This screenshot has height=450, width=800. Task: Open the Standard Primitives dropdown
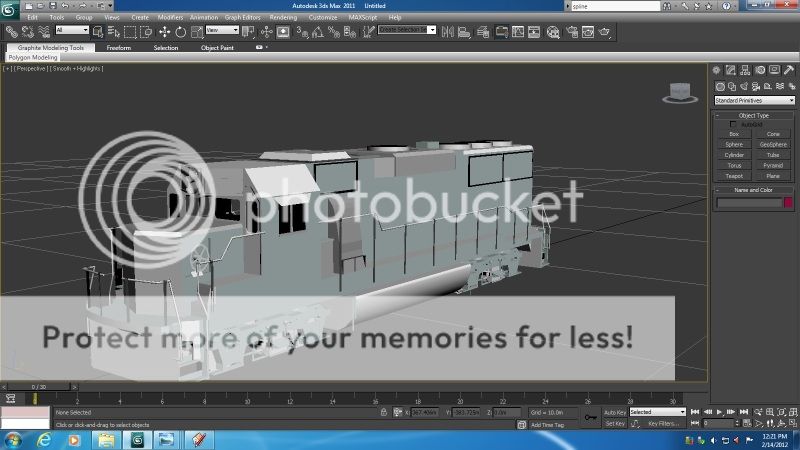[x=754, y=100]
